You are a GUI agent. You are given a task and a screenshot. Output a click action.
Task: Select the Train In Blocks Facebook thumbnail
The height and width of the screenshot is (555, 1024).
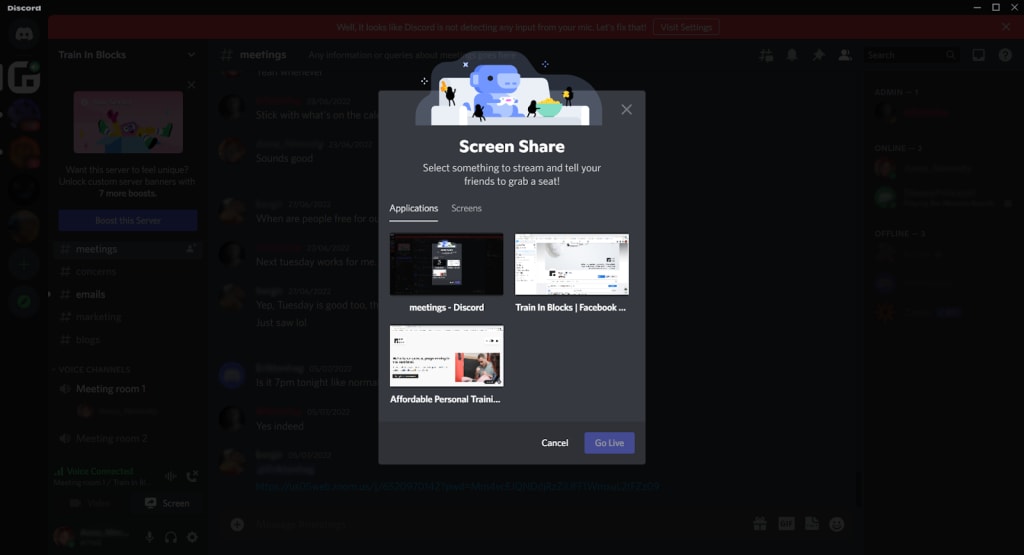coord(572,264)
